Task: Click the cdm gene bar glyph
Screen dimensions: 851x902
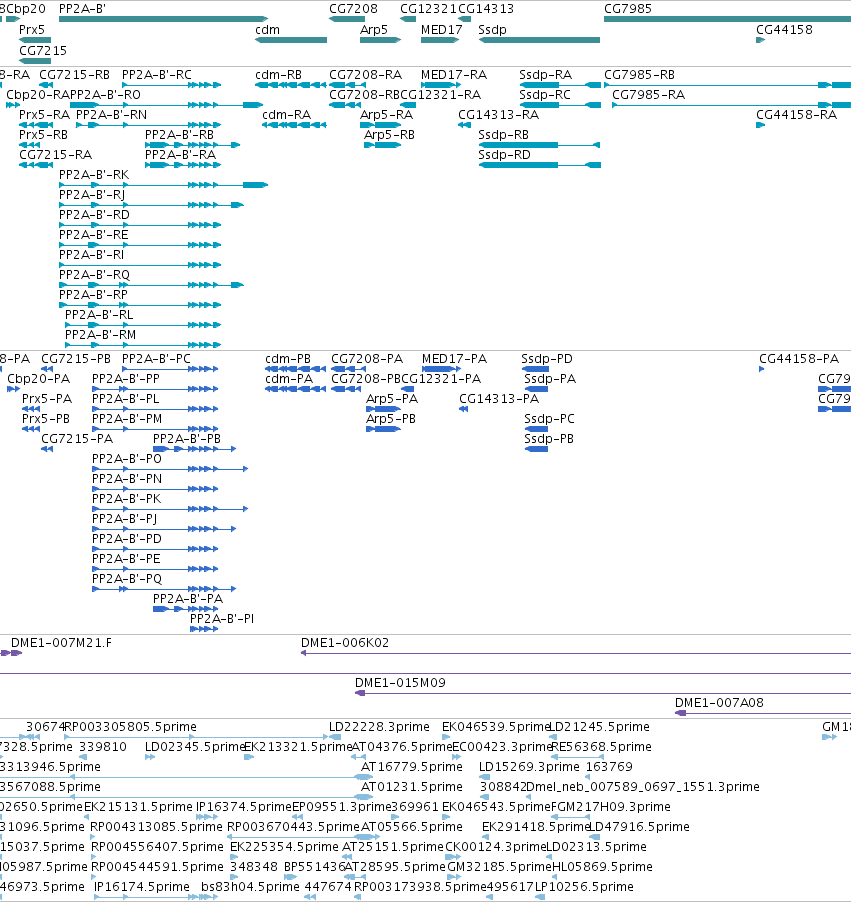Action: 291,40
